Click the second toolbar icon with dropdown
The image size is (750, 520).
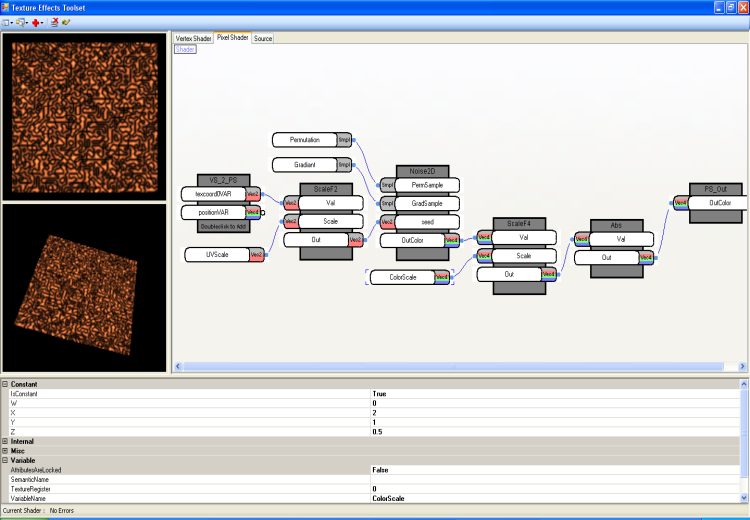pyautogui.click(x=20, y=21)
